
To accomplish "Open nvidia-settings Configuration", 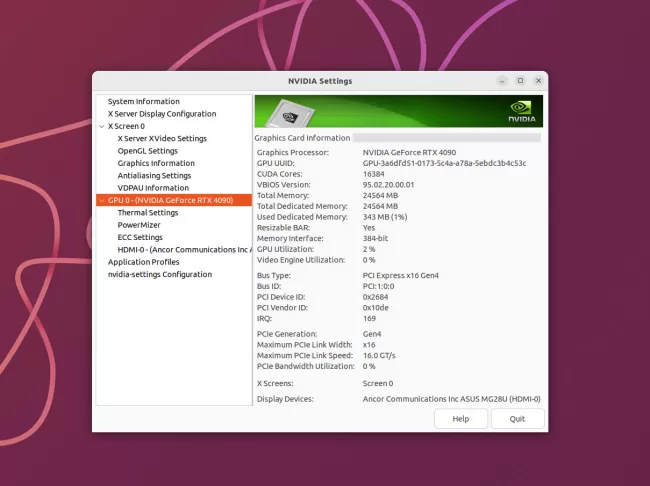I will coord(160,275).
